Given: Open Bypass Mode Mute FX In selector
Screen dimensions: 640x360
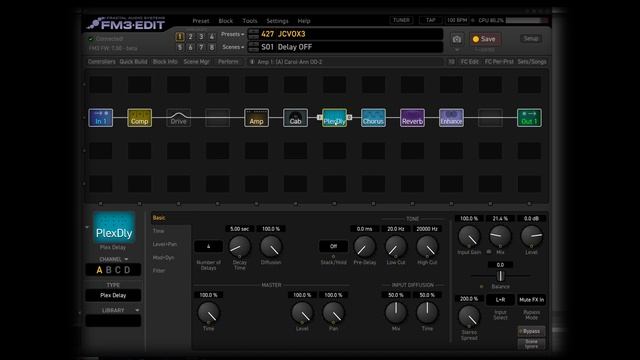Looking at the screenshot, I should [531, 300].
